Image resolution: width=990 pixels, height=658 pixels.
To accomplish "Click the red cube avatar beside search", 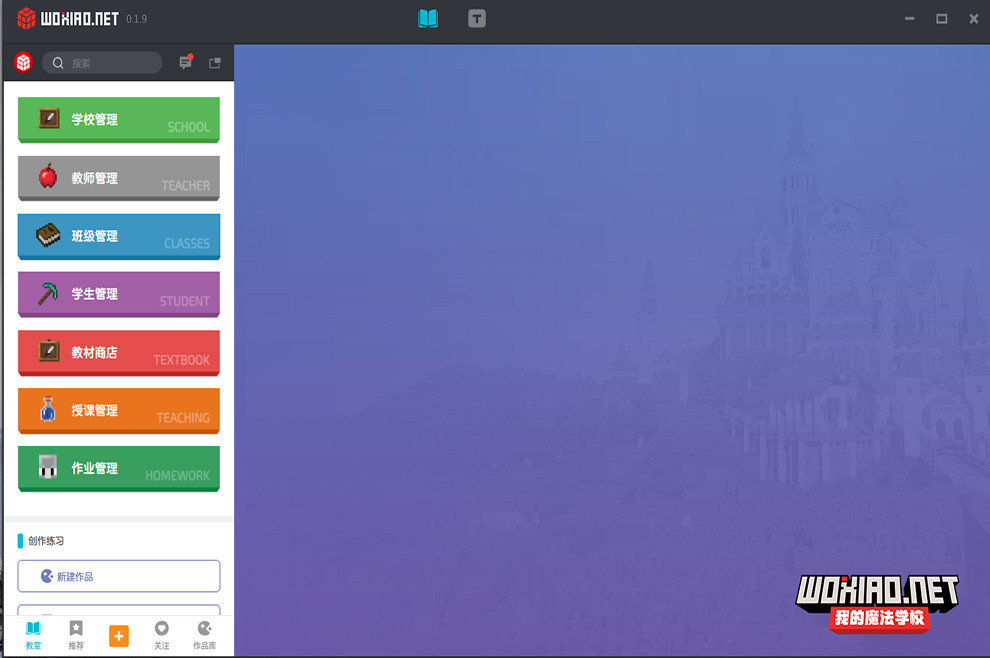I will pyautogui.click(x=23, y=63).
